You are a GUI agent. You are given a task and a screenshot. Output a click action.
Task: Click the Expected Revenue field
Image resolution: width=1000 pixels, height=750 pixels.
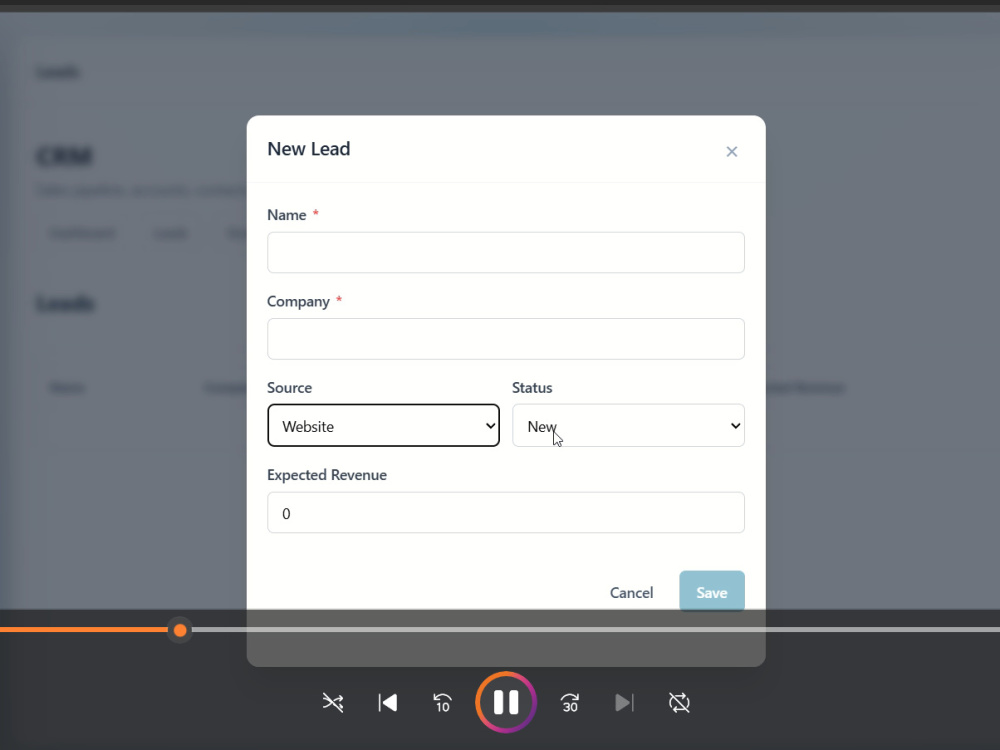click(x=506, y=513)
